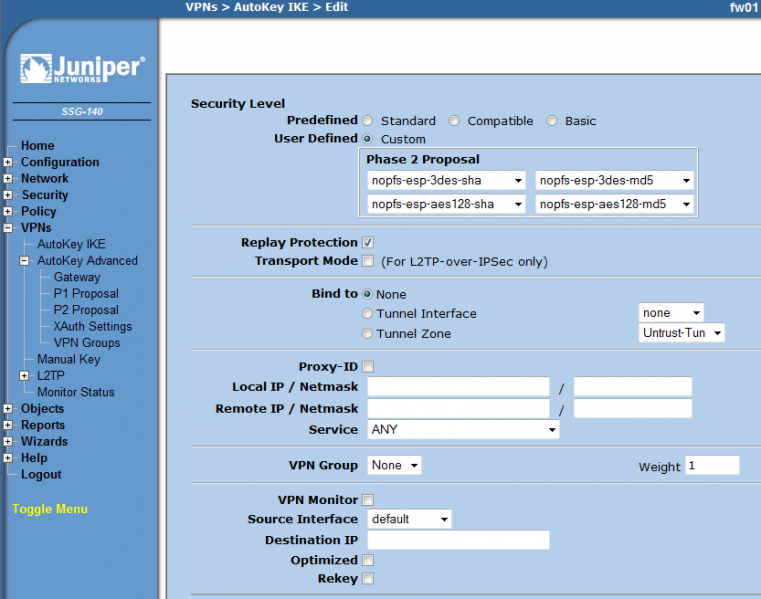Collapse the AutoKey Advanced node
761x599 pixels.
(24, 261)
